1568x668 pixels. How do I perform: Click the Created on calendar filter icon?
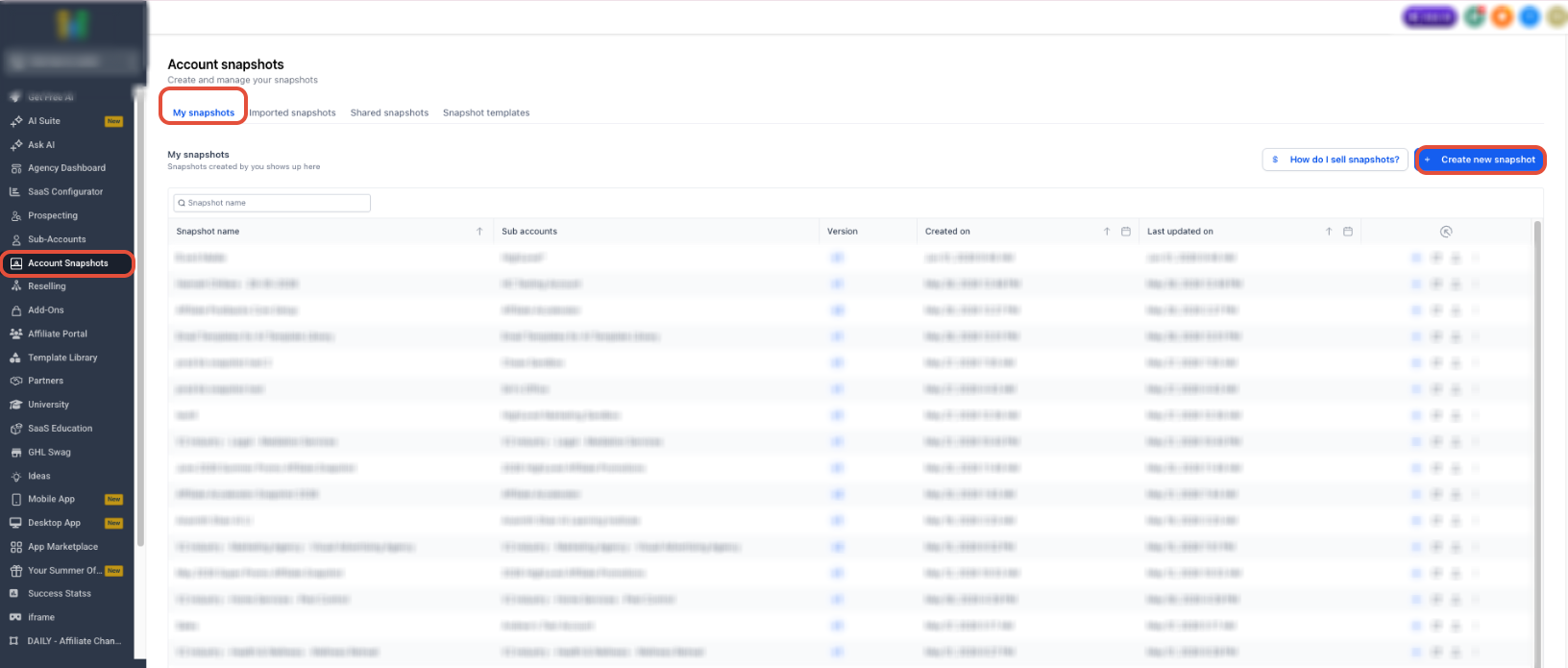point(1126,232)
